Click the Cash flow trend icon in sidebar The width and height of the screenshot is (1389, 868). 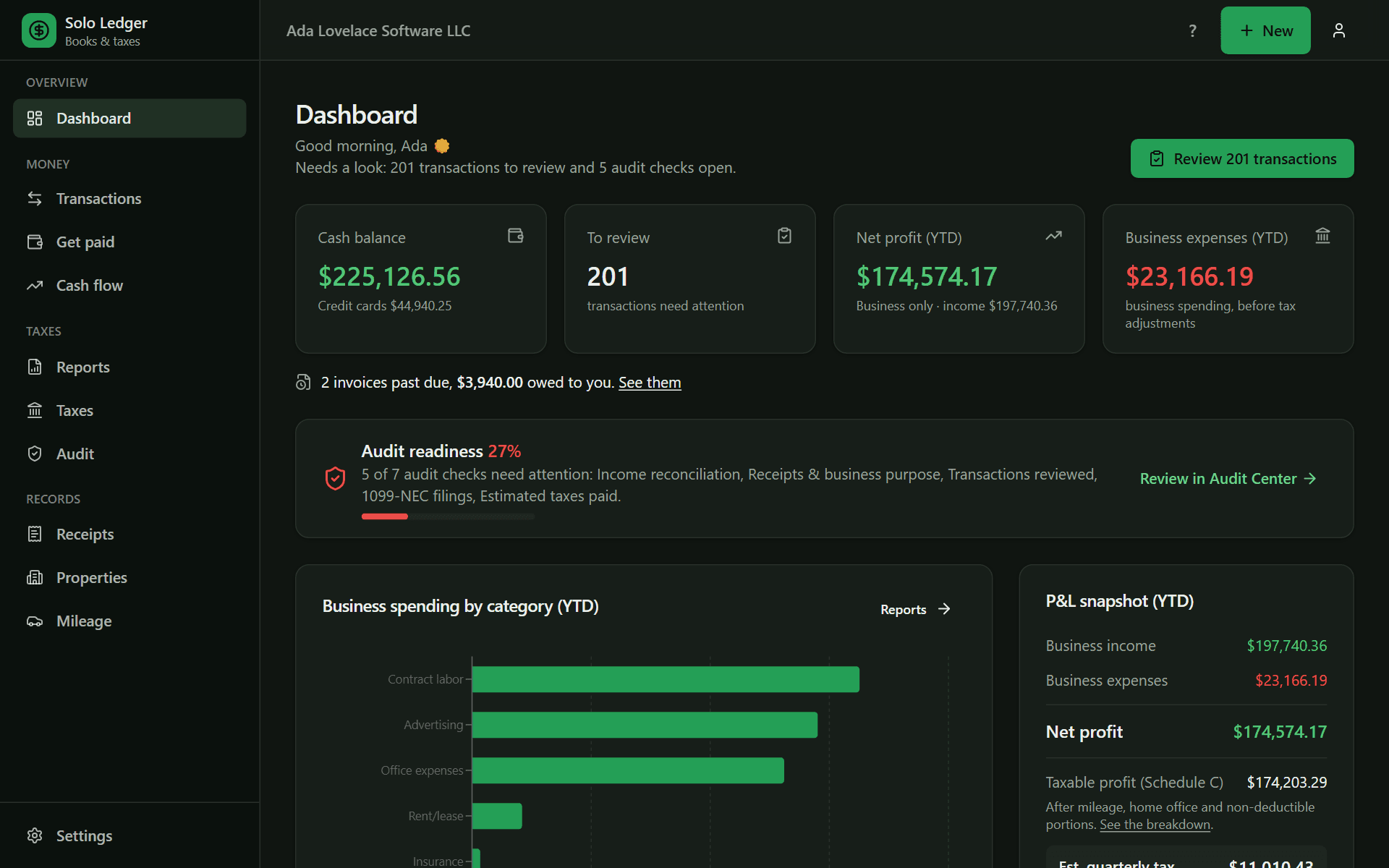pos(35,286)
